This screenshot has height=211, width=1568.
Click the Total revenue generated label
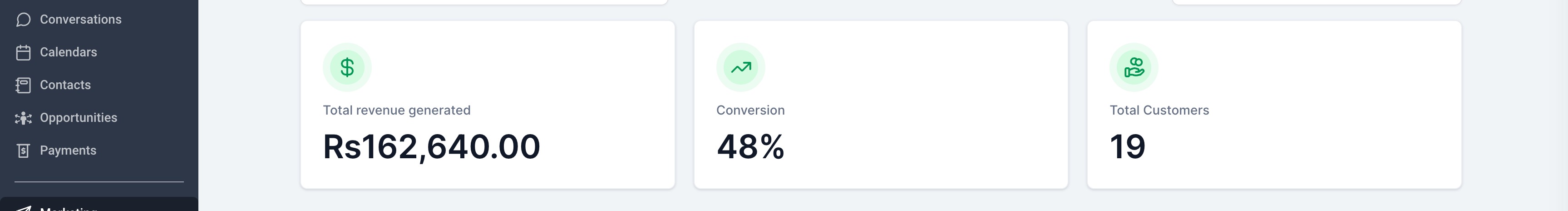pyautogui.click(x=397, y=111)
